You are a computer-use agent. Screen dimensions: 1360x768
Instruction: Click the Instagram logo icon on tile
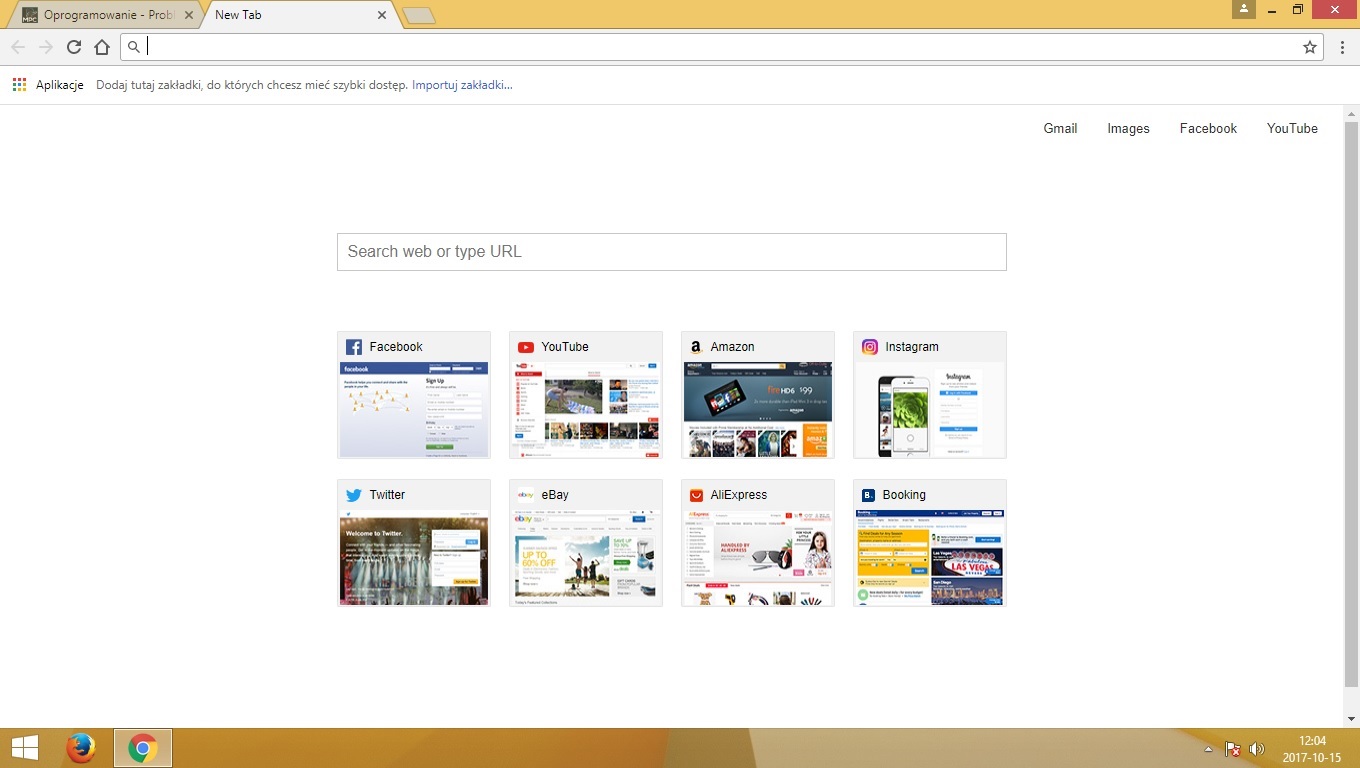[x=870, y=347]
